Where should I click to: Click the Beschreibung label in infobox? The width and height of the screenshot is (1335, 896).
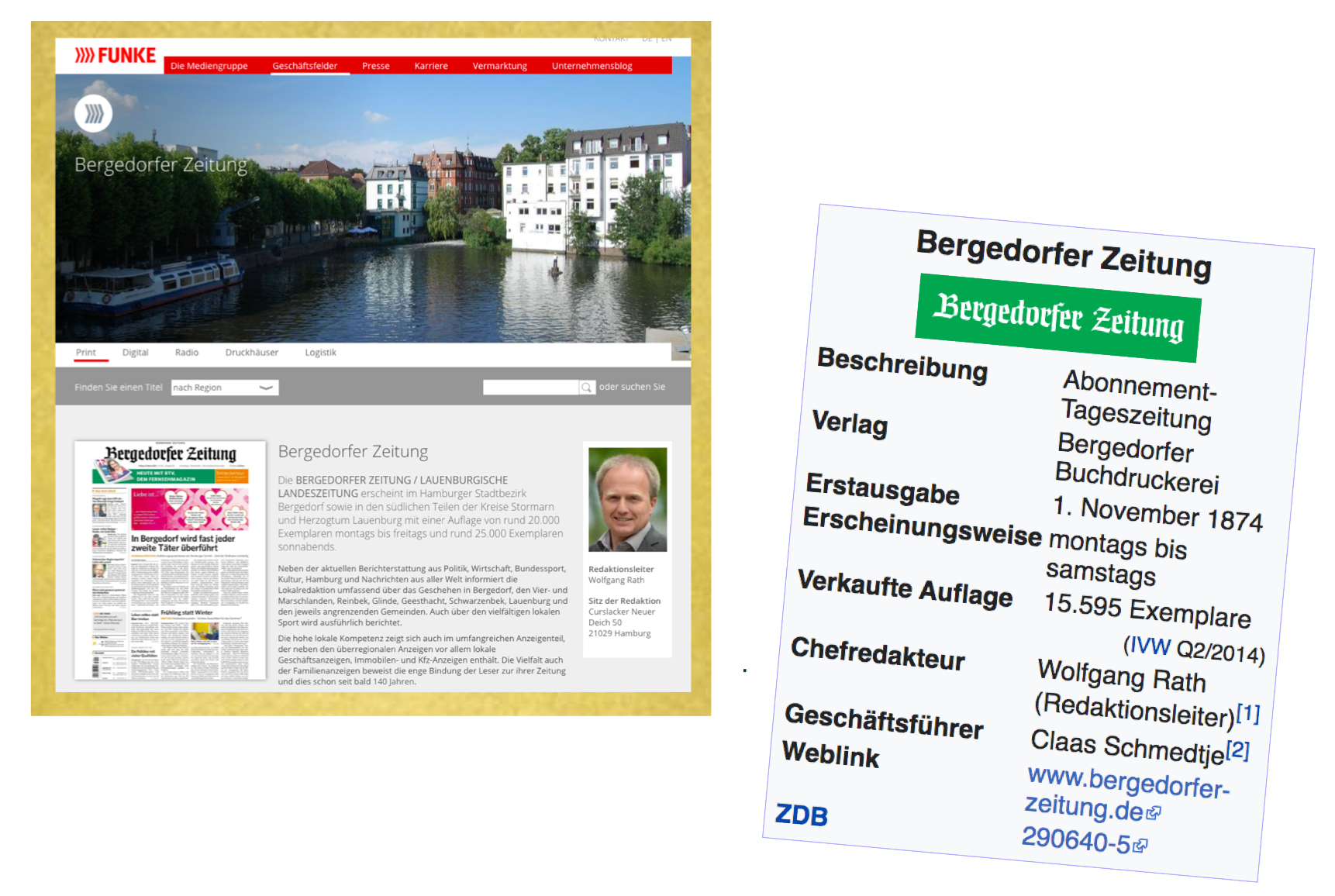tap(902, 365)
